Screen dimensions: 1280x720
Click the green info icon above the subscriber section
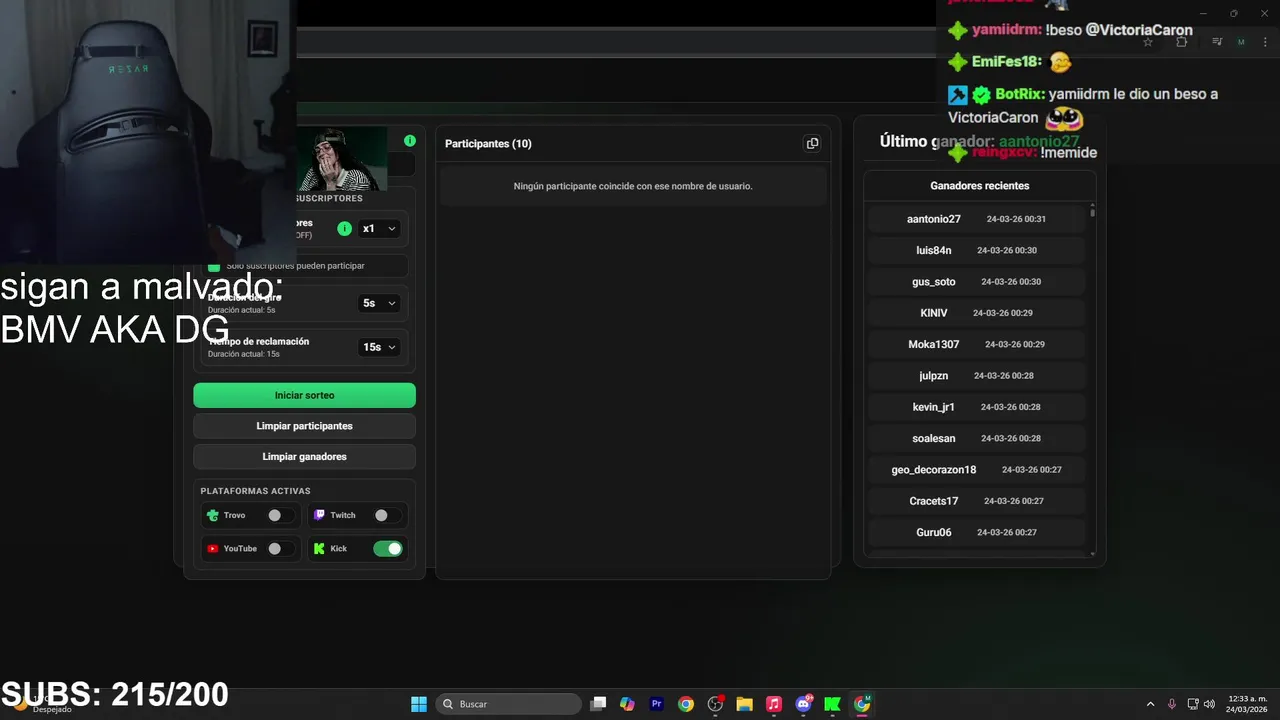coord(410,141)
